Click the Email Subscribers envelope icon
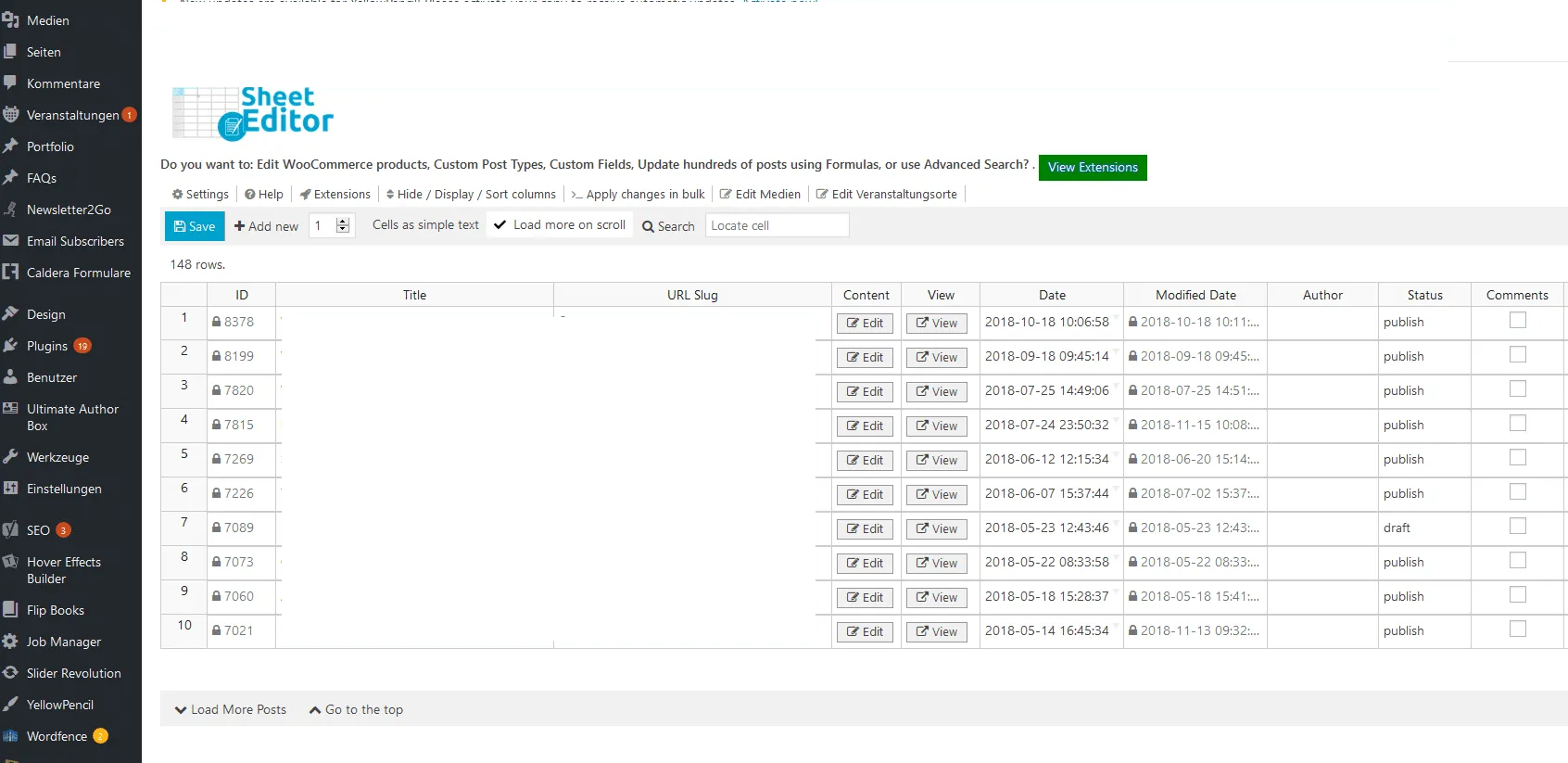The height and width of the screenshot is (763, 1568). (10, 240)
